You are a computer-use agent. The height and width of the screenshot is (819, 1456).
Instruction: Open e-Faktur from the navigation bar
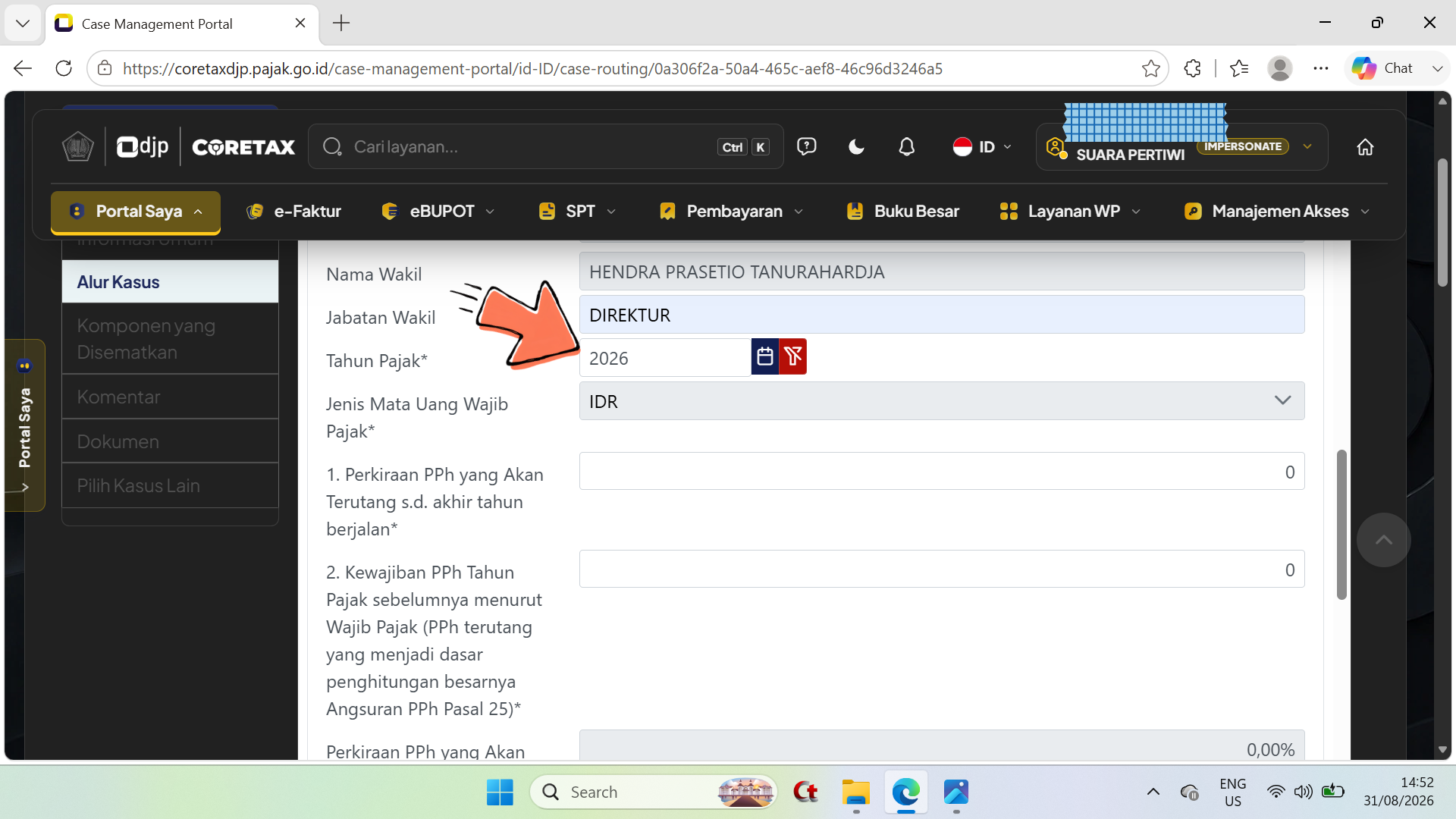pos(294,212)
